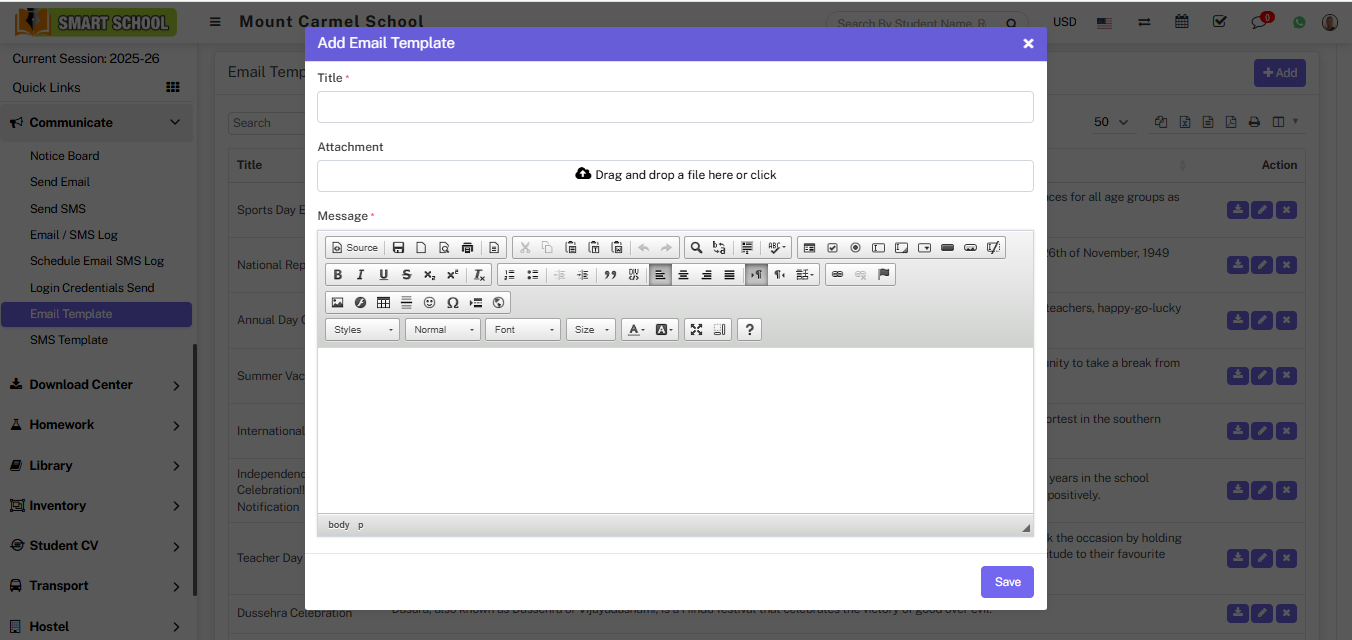The image size is (1352, 640).
Task: Insert a radio button form element
Action: point(855,248)
